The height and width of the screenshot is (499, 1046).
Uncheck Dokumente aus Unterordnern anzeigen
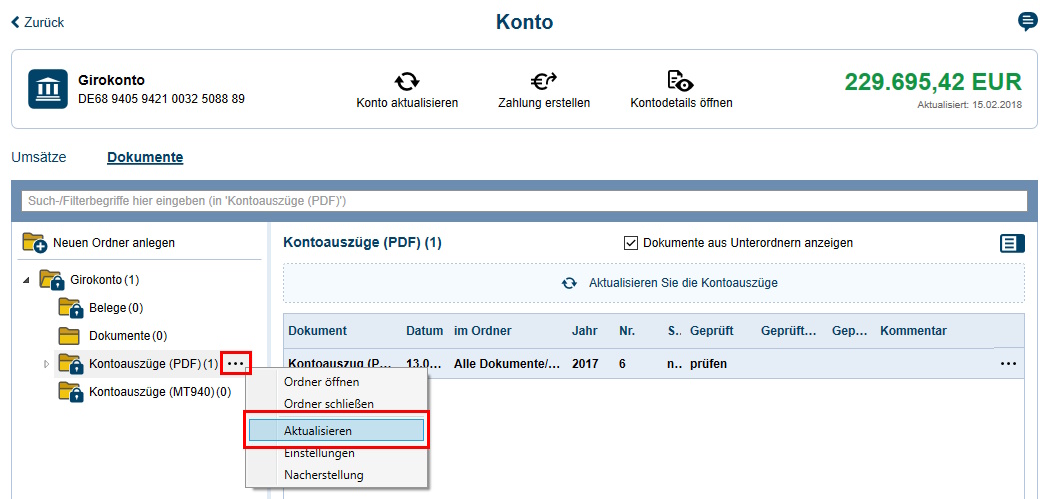point(631,243)
